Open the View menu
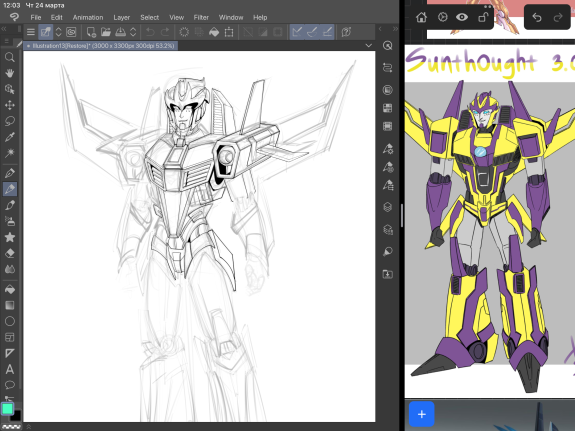The image size is (575, 431). [x=176, y=17]
